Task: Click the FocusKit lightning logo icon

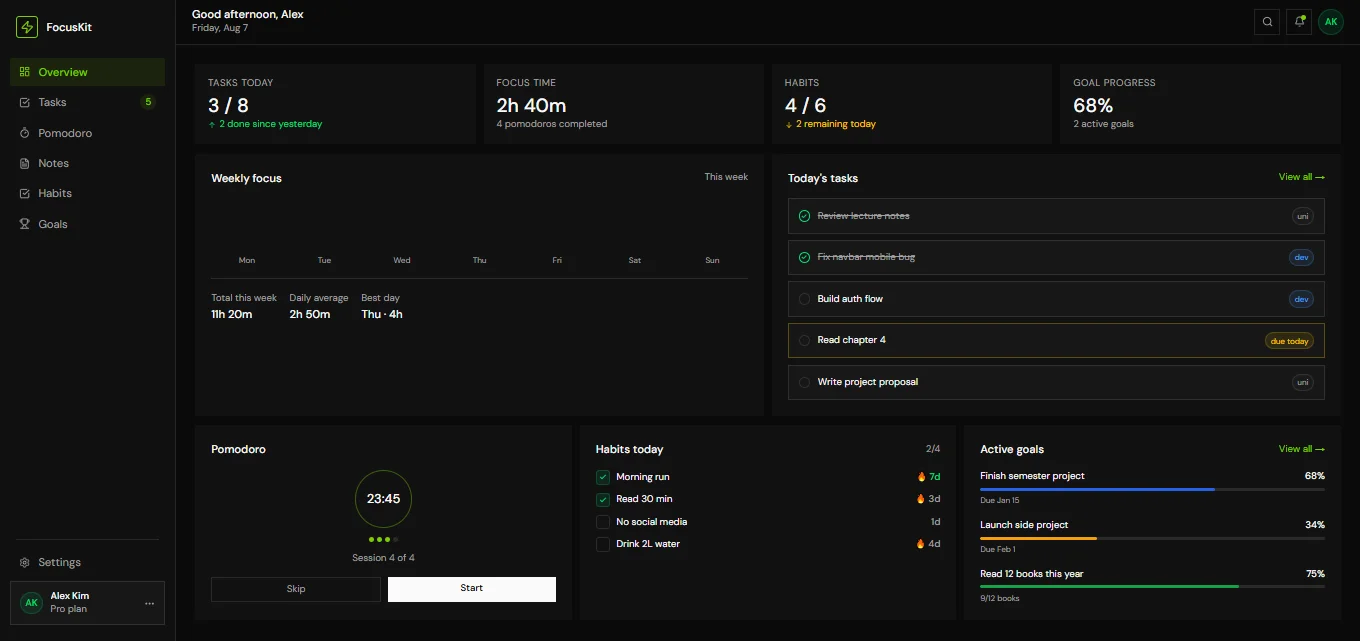Action: click(x=27, y=27)
